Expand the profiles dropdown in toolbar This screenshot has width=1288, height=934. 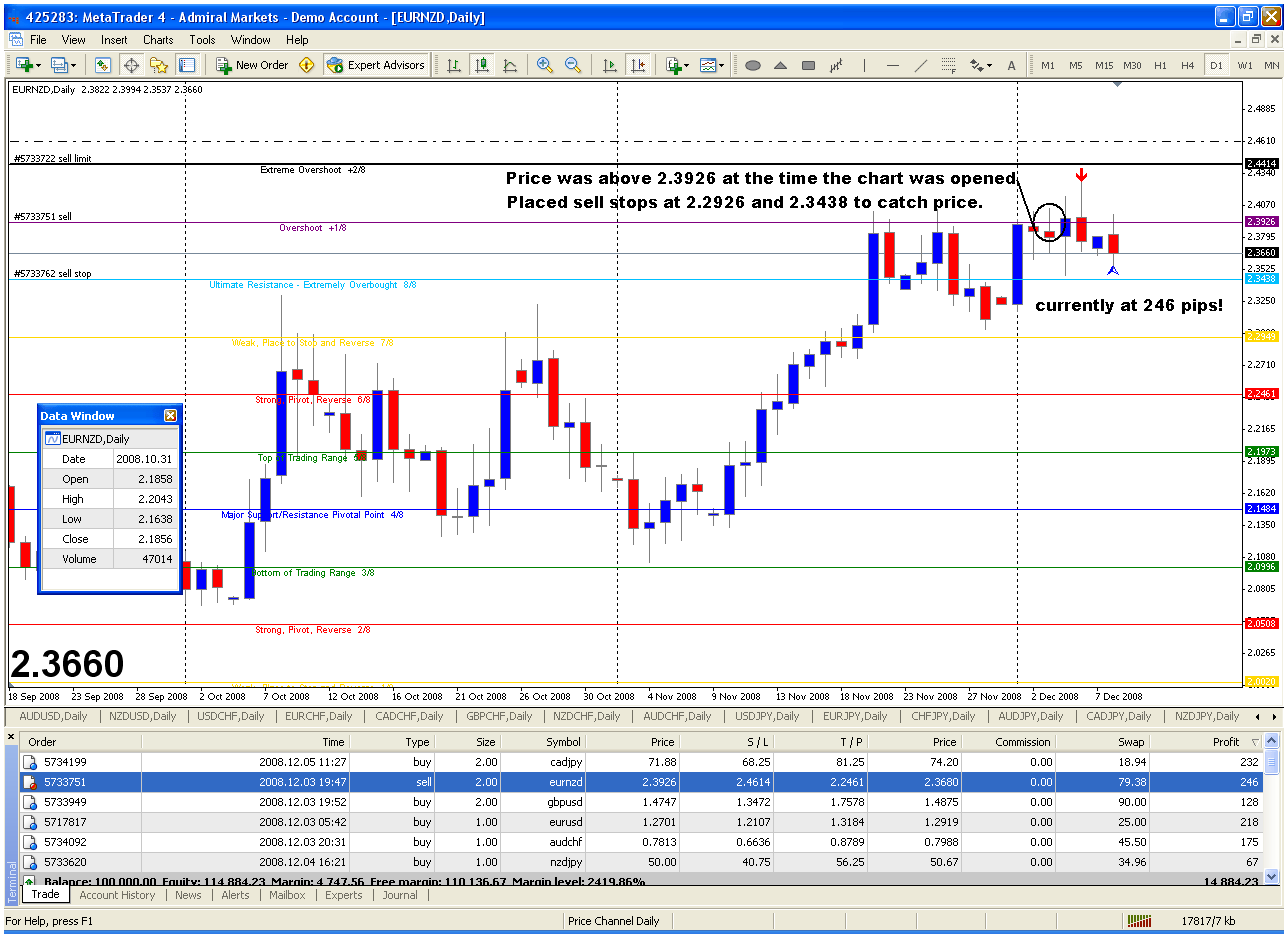(73, 66)
